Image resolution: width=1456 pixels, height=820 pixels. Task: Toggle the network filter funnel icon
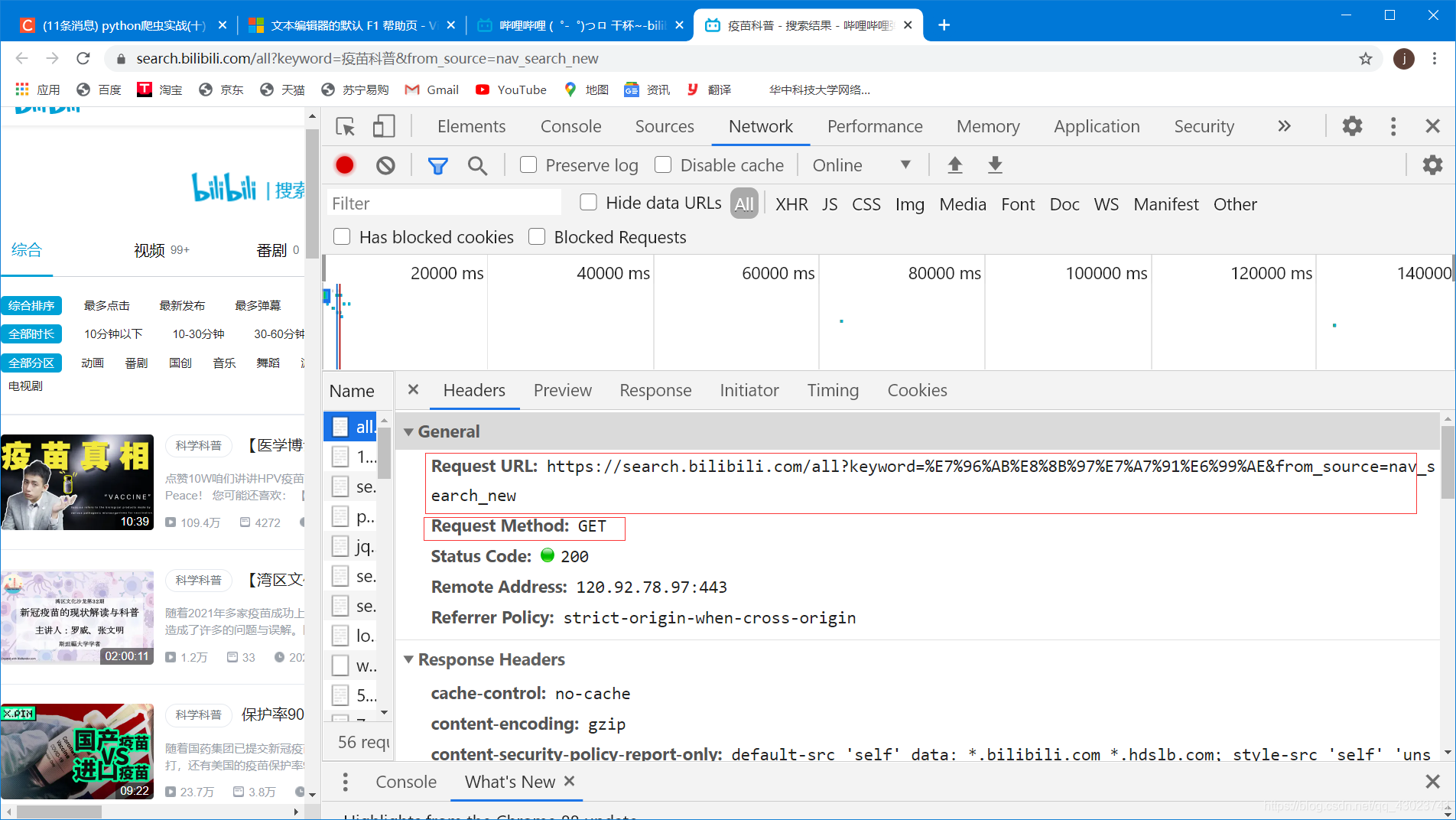437,165
